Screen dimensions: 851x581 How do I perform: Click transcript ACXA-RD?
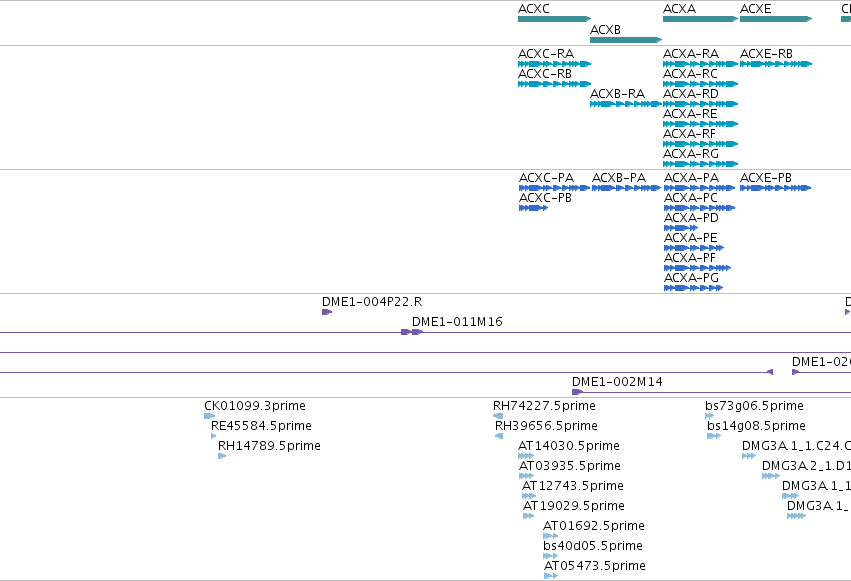[700, 104]
